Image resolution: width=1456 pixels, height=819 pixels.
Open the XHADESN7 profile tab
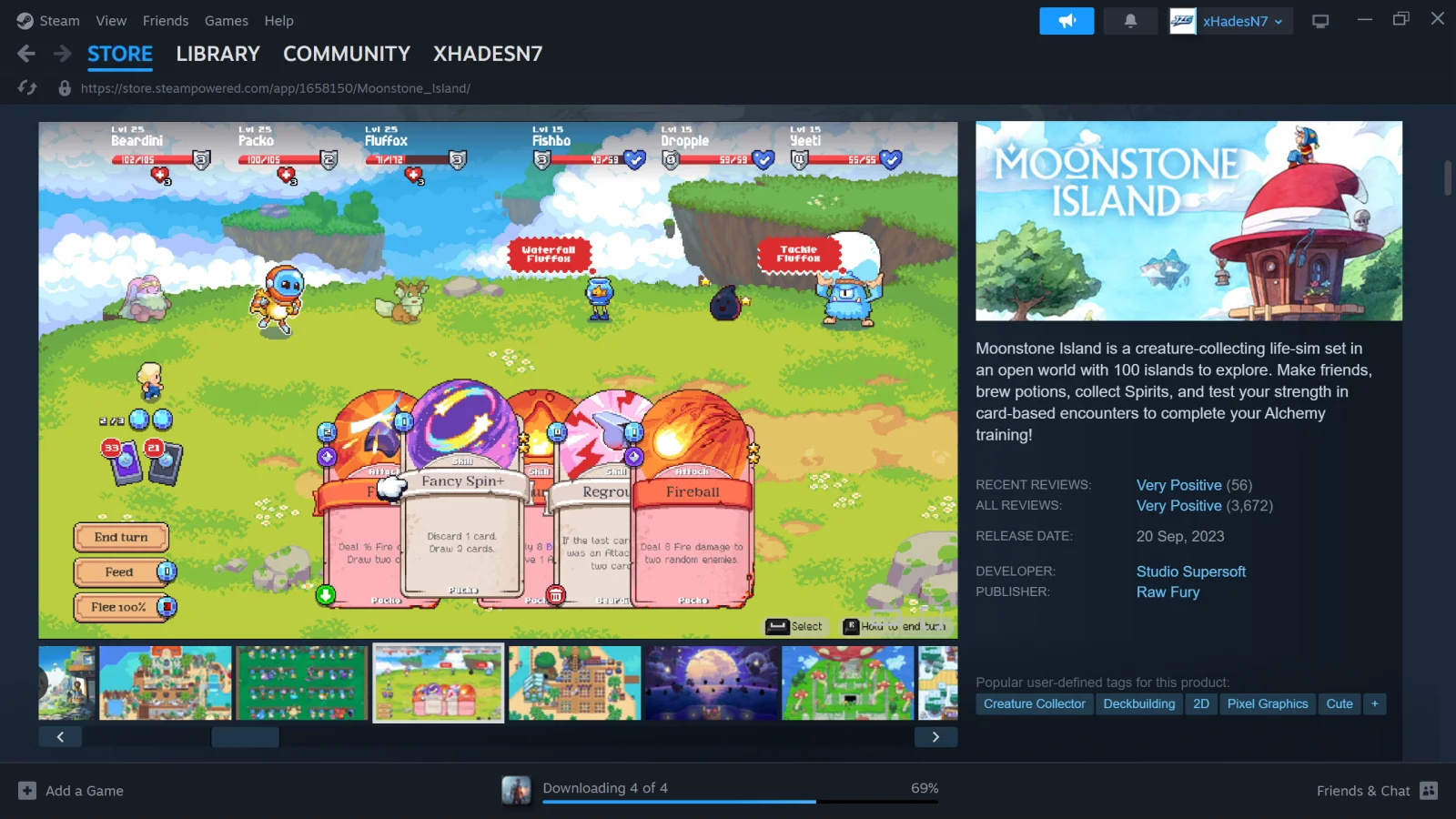tap(488, 54)
